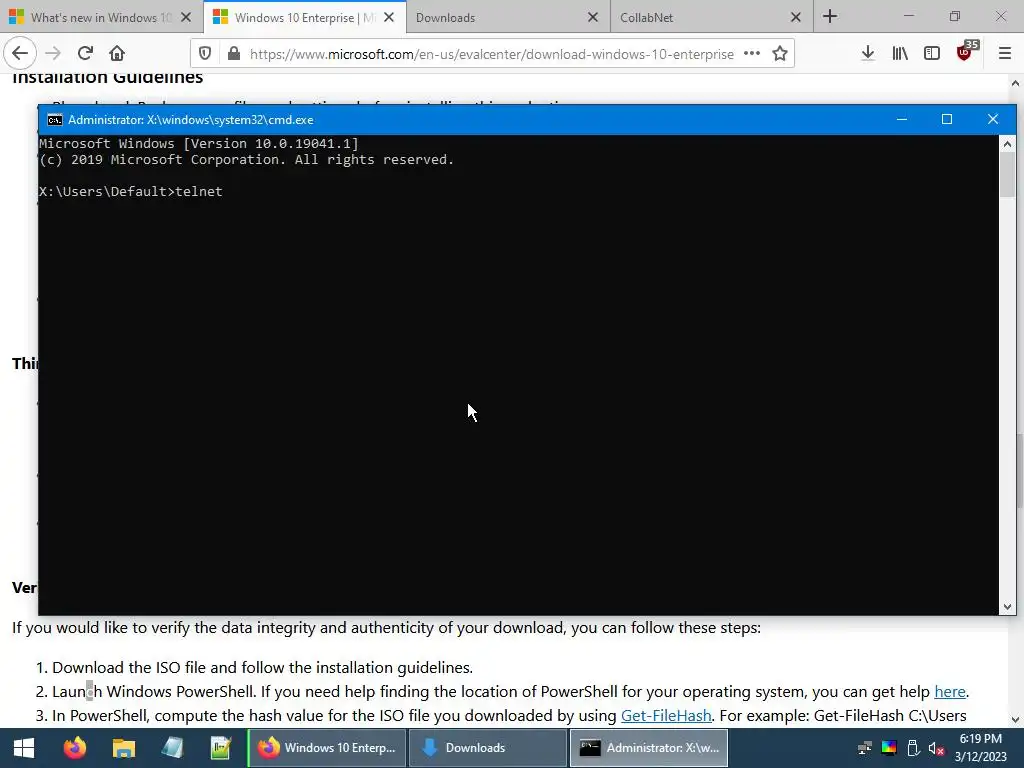
Task: Minimize the Firefox browser window
Action: point(909,16)
